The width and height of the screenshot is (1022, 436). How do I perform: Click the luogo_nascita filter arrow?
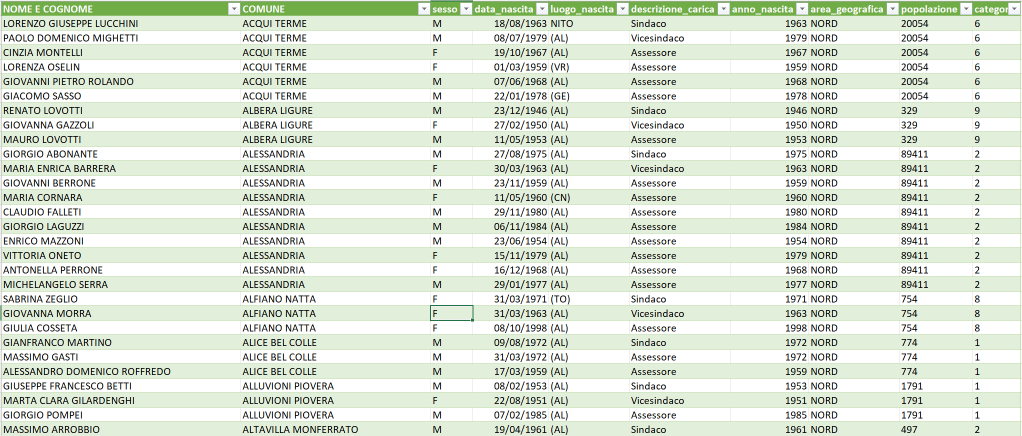pyautogui.click(x=622, y=8)
